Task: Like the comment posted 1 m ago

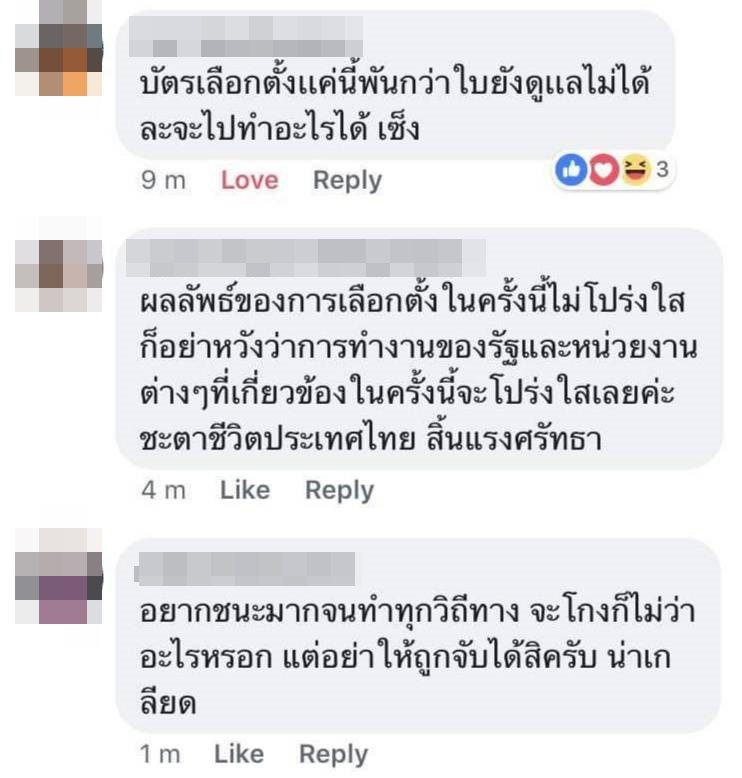Action: [x=239, y=754]
